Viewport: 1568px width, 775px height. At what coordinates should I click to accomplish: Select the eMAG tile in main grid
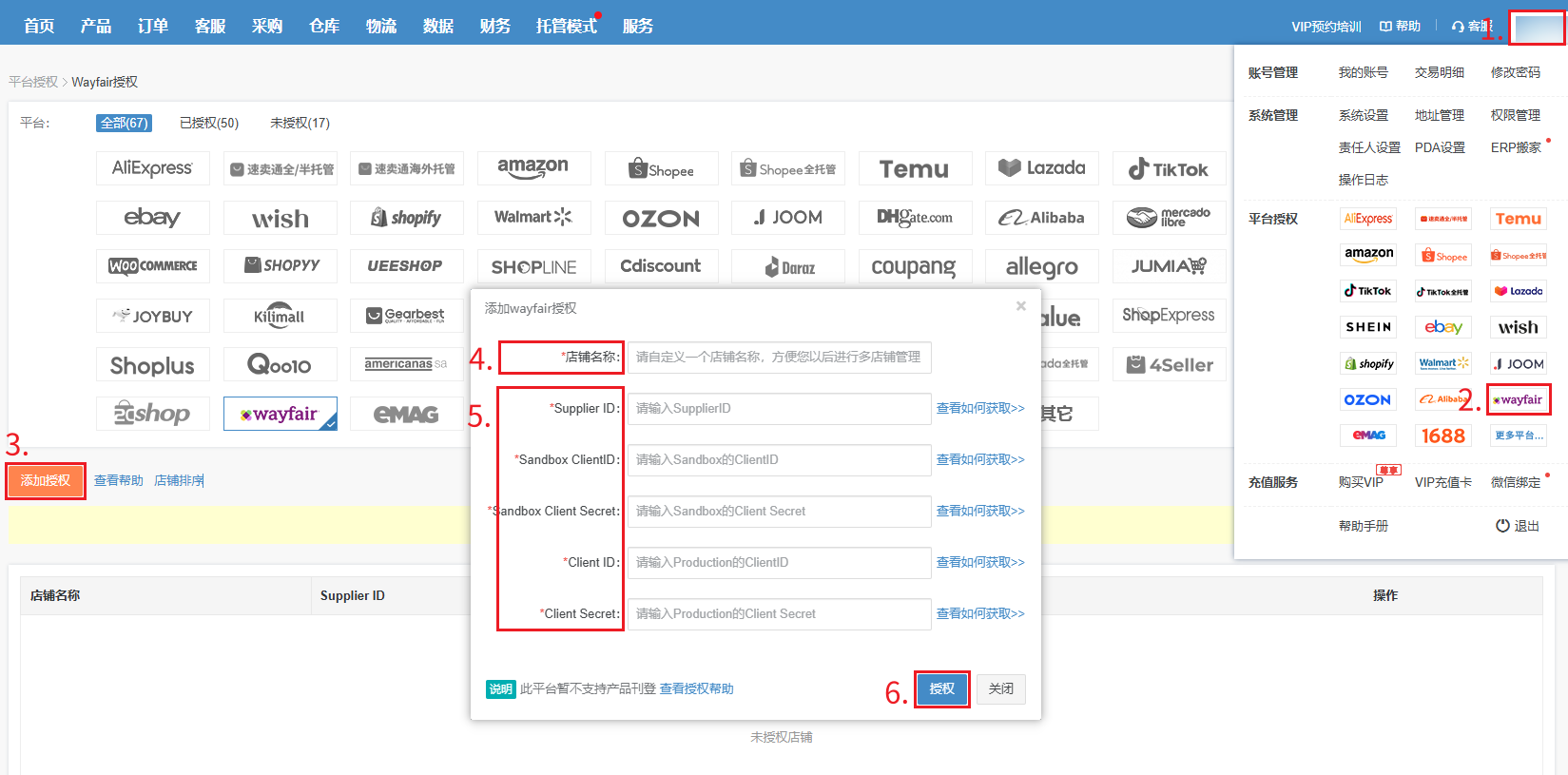click(x=407, y=414)
